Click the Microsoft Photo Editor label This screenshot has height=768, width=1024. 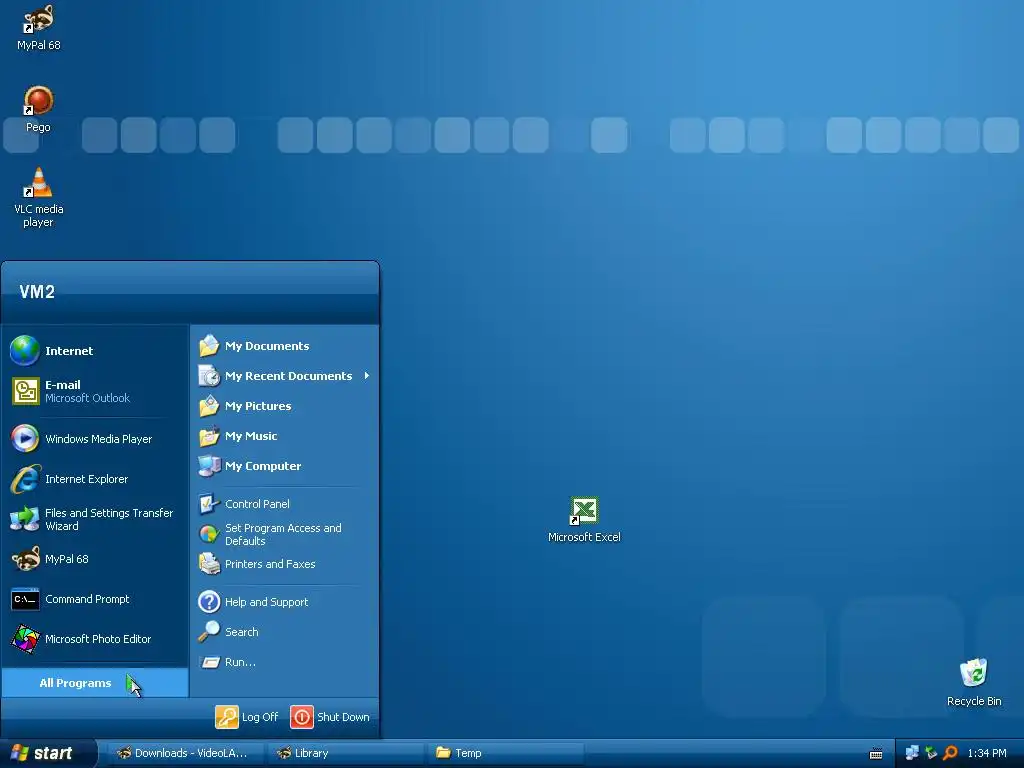[98, 639]
